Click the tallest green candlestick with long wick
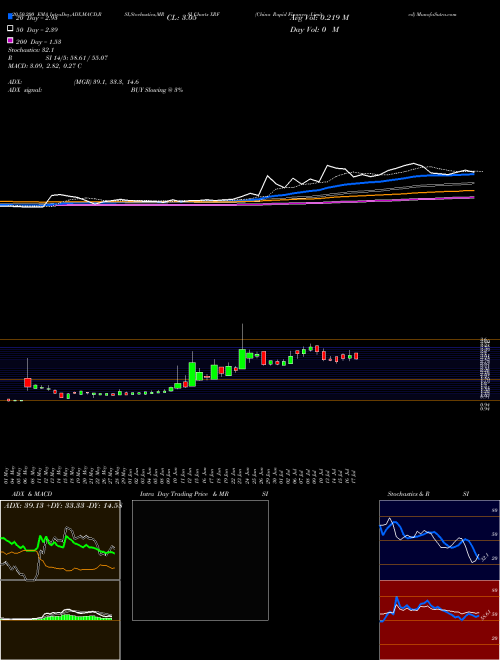 pyautogui.click(x=242, y=359)
